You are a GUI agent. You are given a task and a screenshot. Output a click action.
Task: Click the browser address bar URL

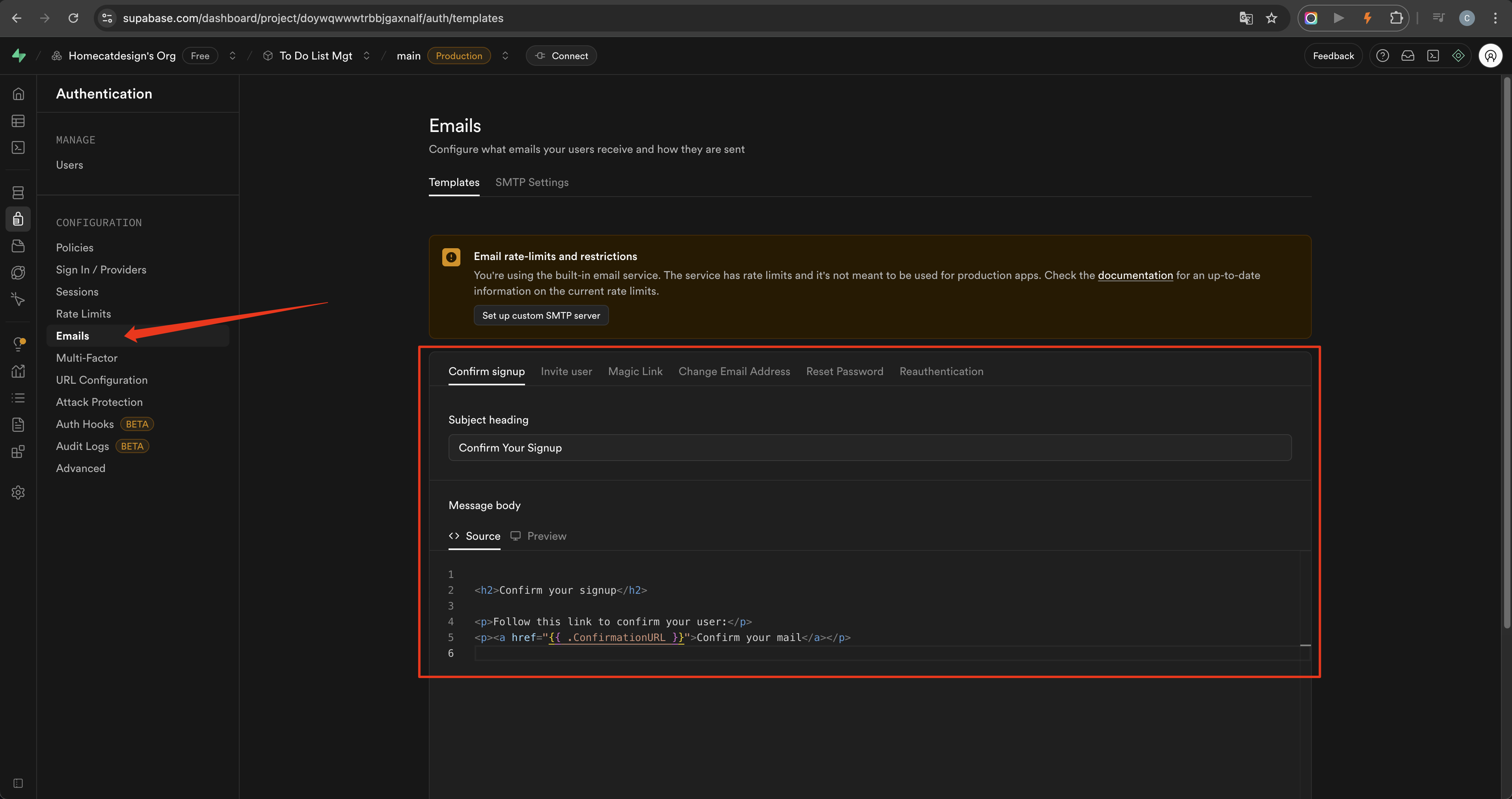[313, 18]
